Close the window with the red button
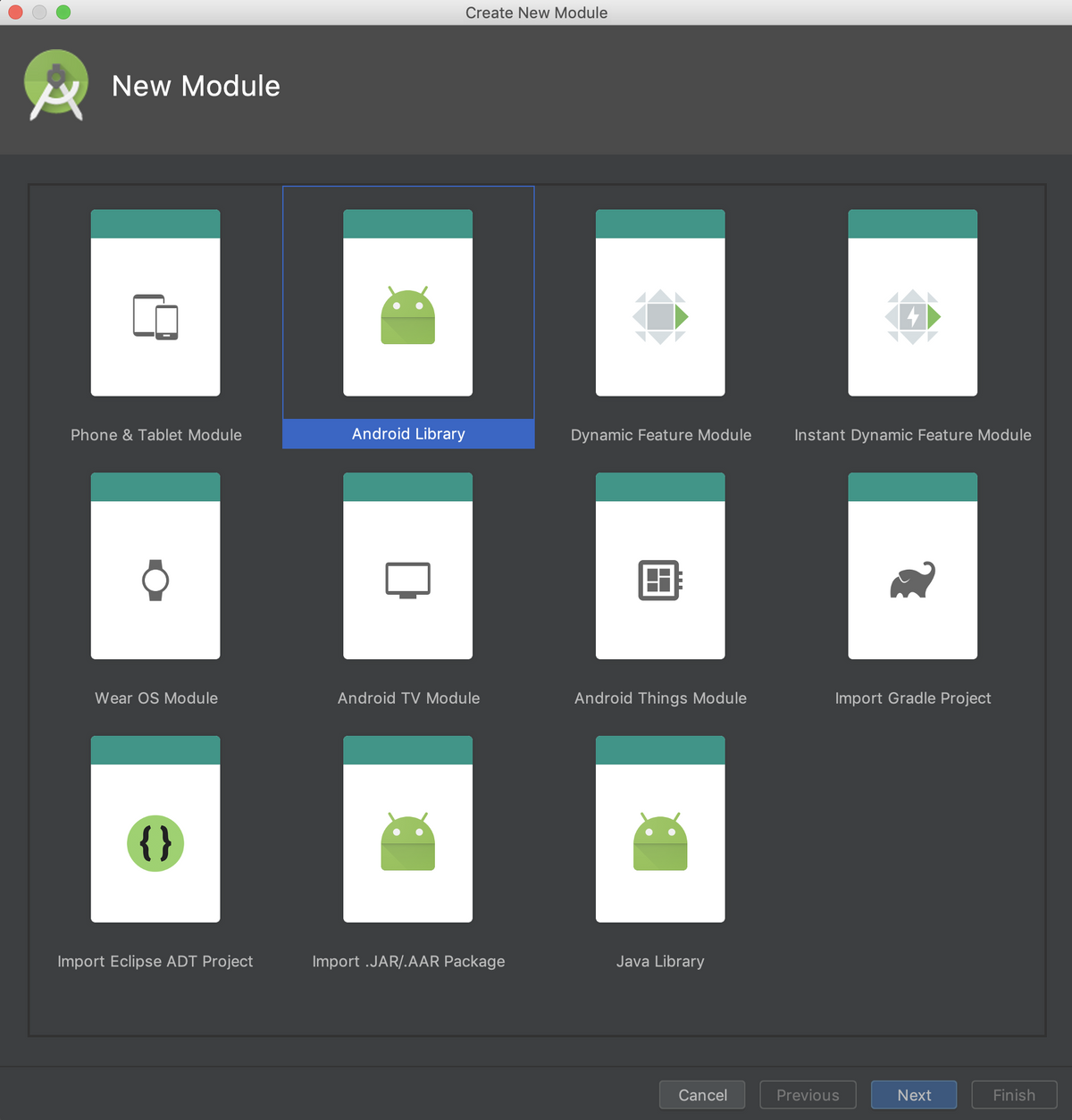1072x1120 pixels. pyautogui.click(x=15, y=12)
